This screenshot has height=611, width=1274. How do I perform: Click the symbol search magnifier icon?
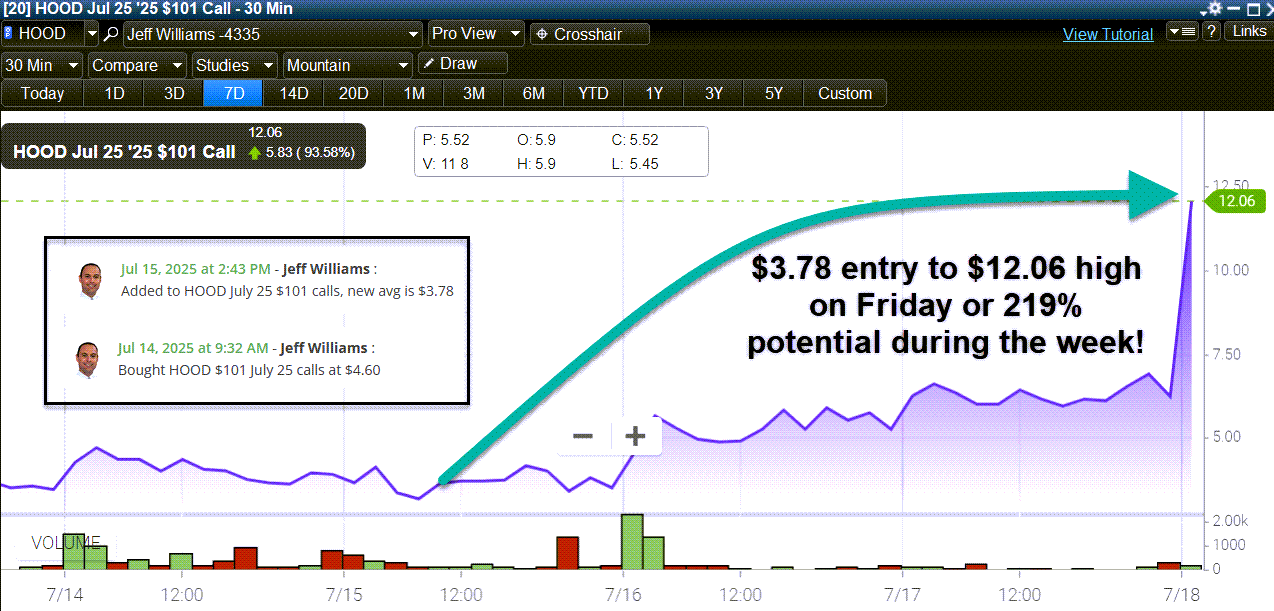111,34
